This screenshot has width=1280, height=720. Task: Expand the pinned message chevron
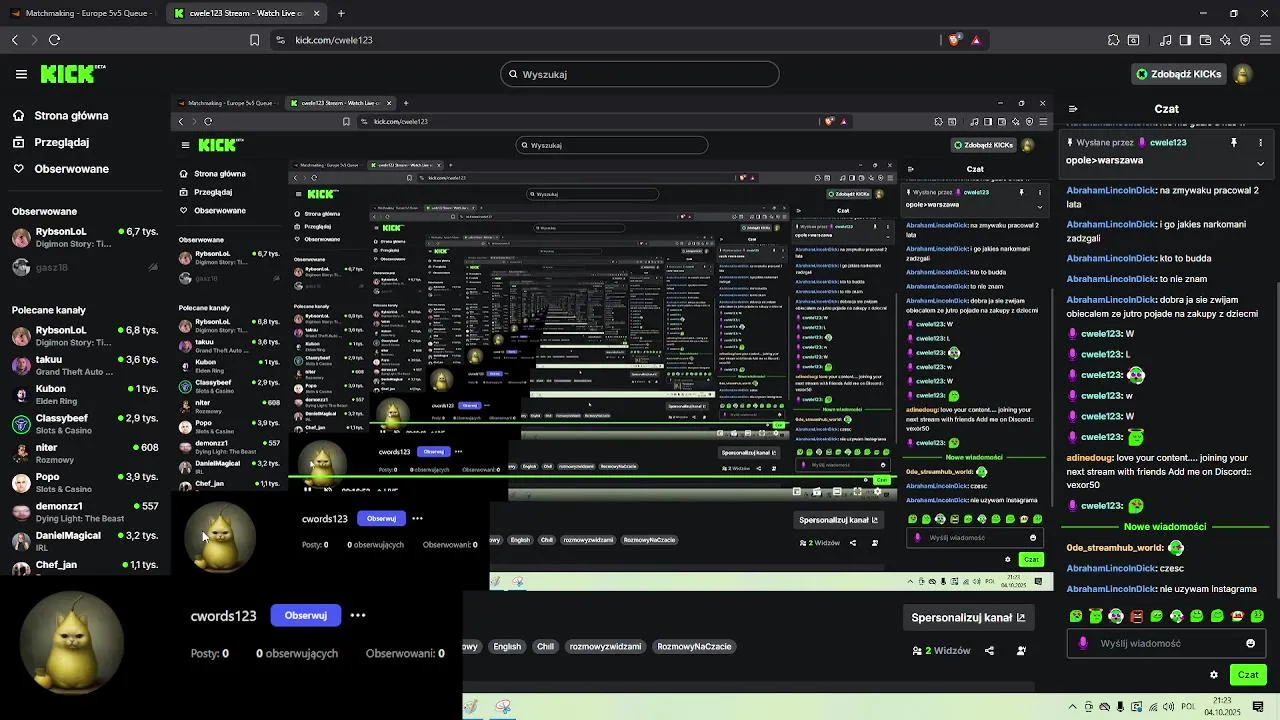pos(1260,163)
